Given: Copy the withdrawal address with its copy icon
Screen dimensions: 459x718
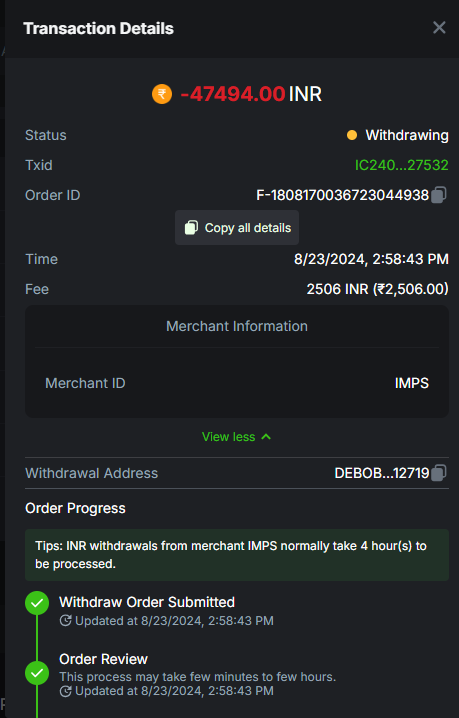Looking at the screenshot, I should 439,473.
